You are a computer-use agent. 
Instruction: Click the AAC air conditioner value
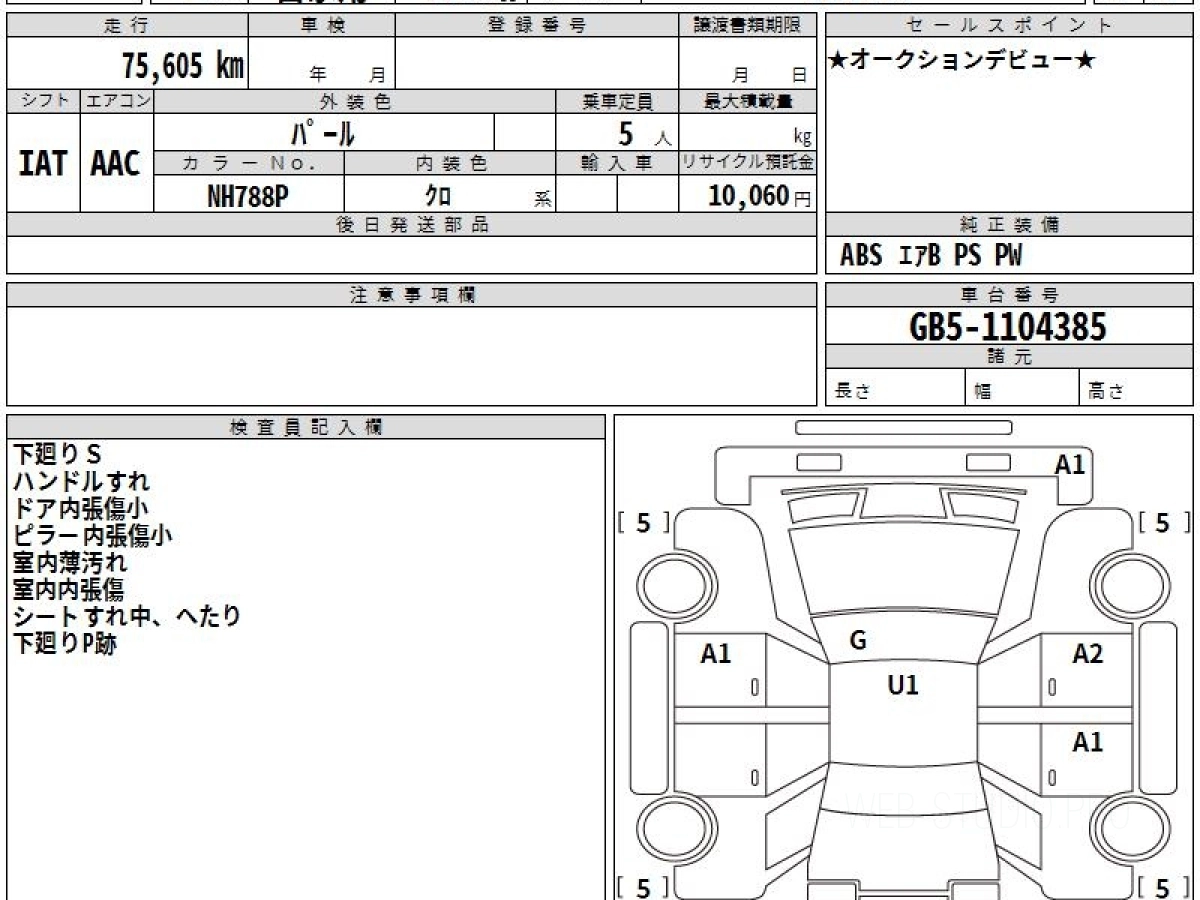(x=116, y=163)
